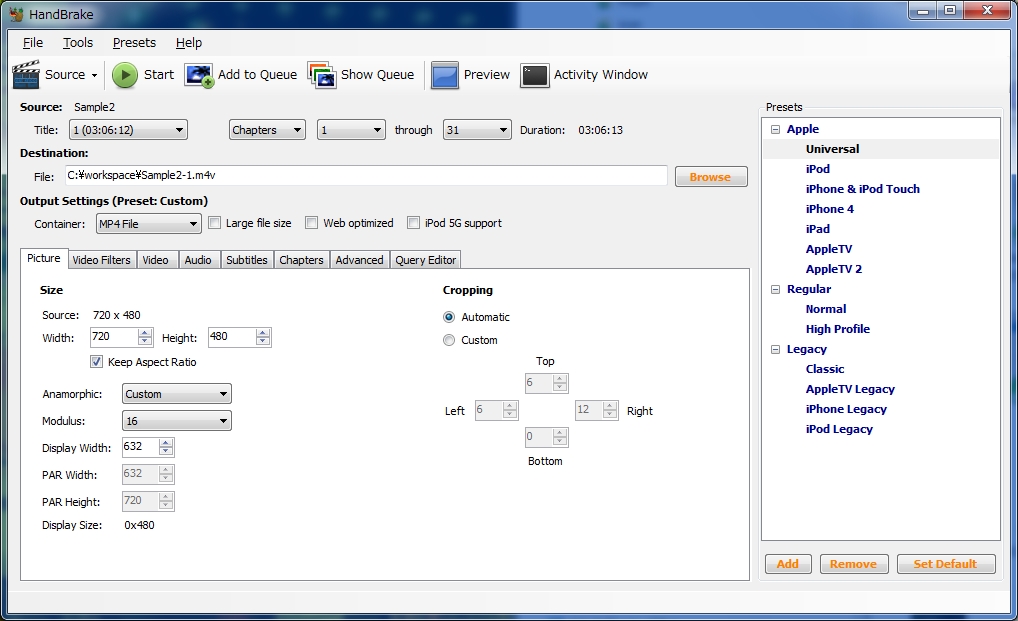The image size is (1018, 621).
Task: Select the iPhone Legacy preset
Action: click(846, 409)
